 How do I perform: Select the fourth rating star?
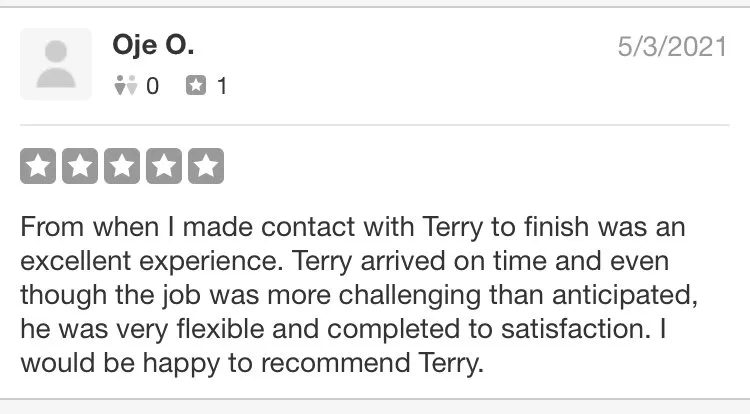click(164, 166)
